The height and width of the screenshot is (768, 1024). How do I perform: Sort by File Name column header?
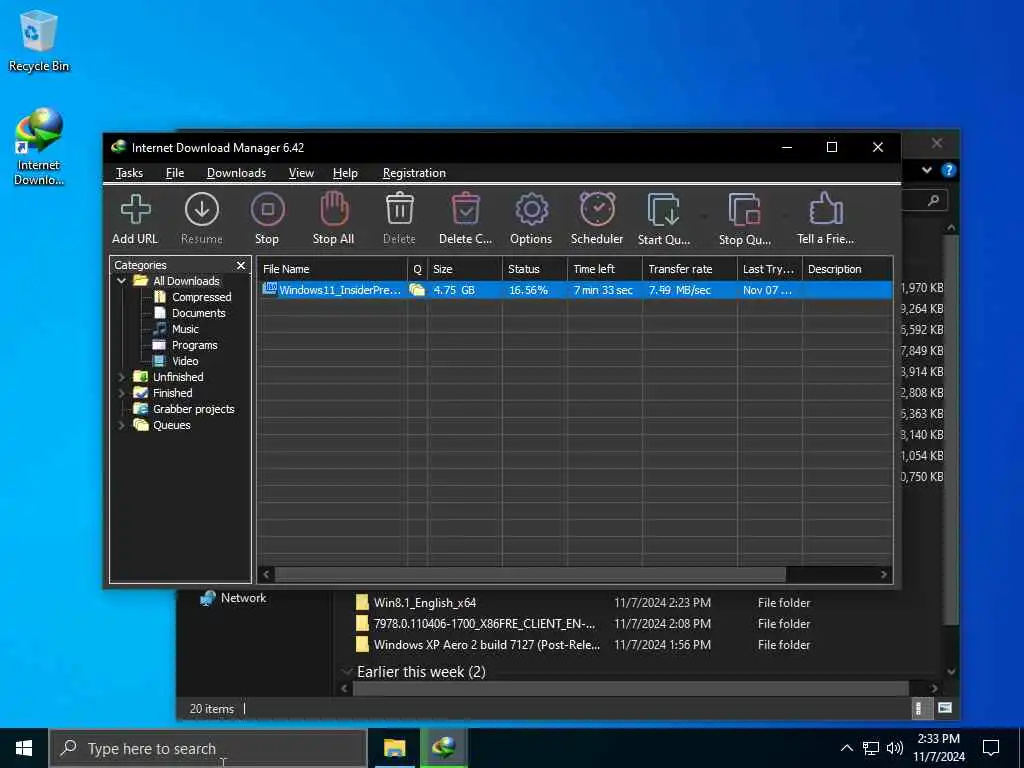tap(332, 269)
